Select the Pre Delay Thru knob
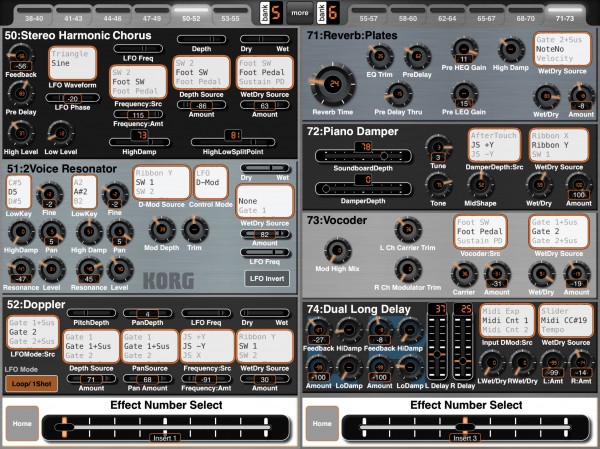600x449 pixels. coord(398,94)
